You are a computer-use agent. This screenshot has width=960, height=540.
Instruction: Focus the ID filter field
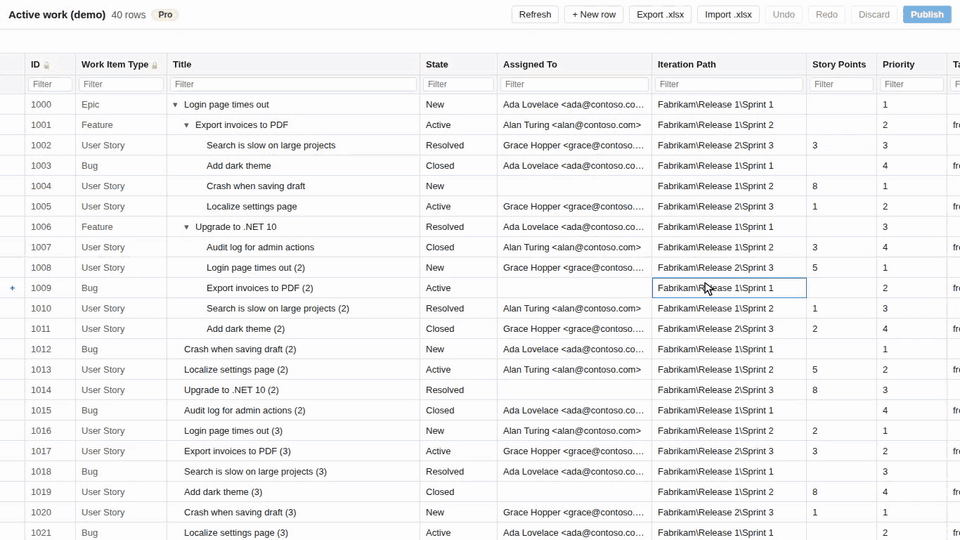(50, 84)
